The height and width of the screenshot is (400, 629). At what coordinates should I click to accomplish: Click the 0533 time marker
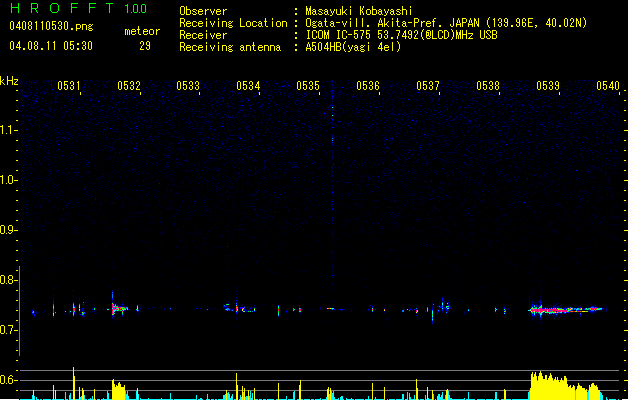coord(188,85)
